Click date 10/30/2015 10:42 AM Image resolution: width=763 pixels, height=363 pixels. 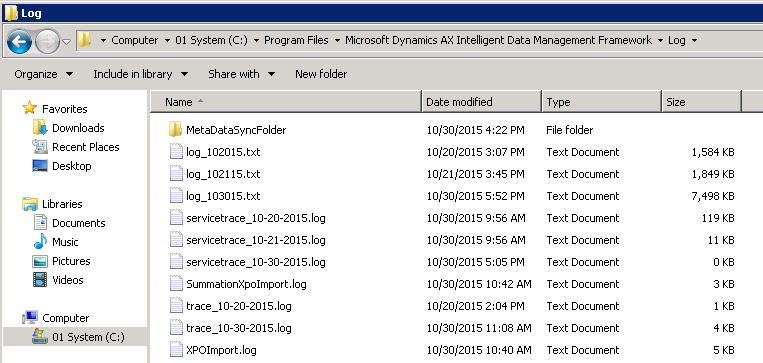(479, 284)
